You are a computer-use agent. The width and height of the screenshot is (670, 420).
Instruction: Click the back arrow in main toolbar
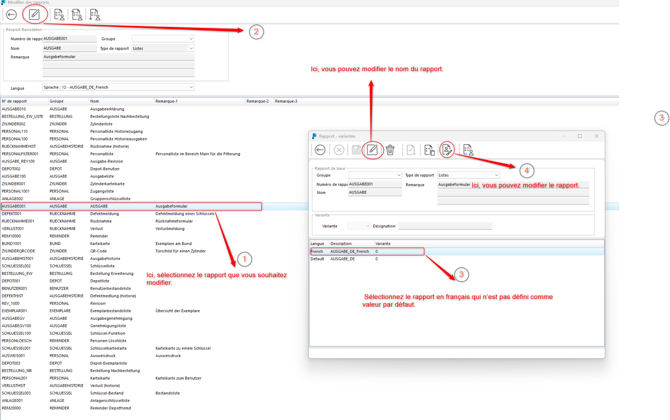(11, 16)
